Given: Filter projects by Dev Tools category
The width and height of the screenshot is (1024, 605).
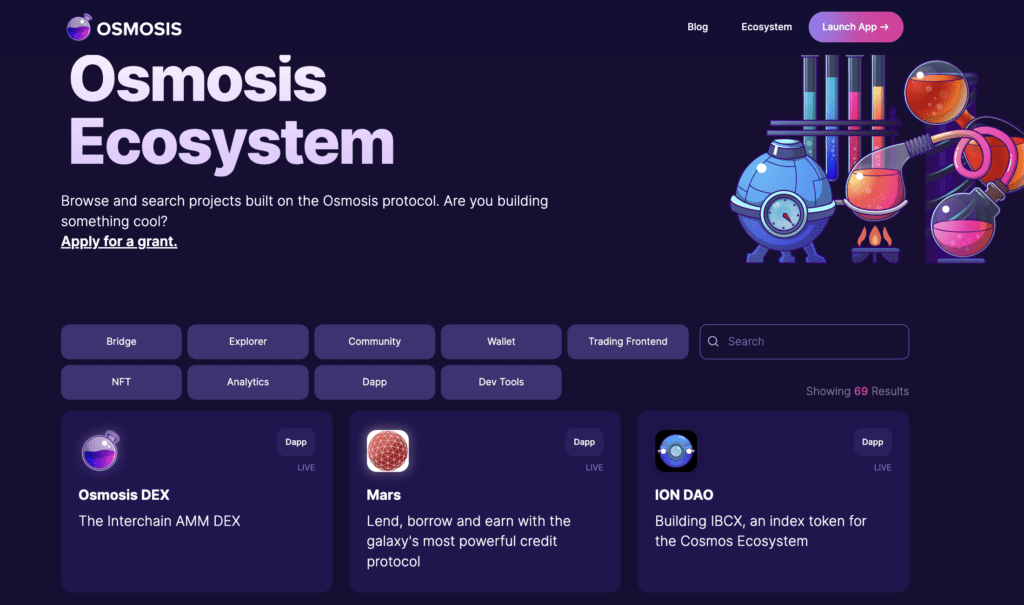Looking at the screenshot, I should 501,382.
